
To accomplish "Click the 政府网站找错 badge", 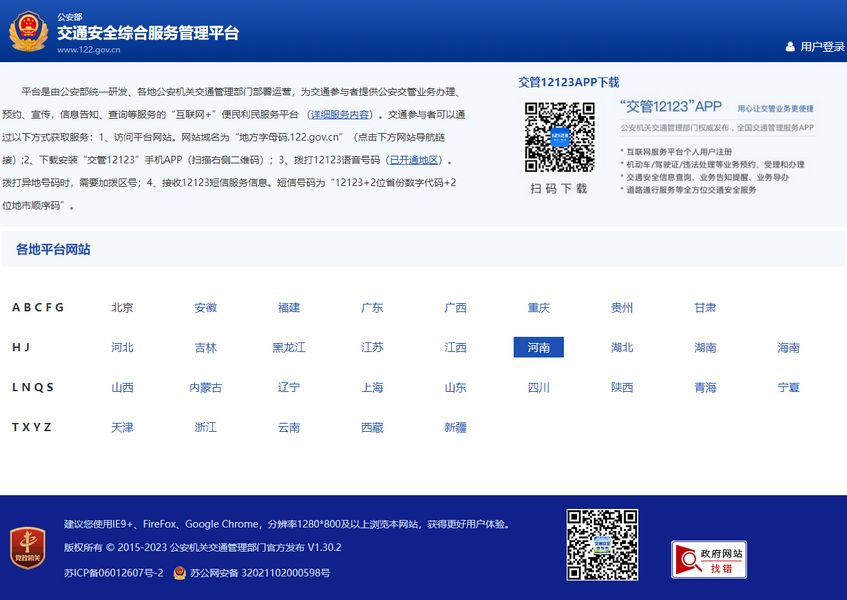I will [x=708, y=559].
